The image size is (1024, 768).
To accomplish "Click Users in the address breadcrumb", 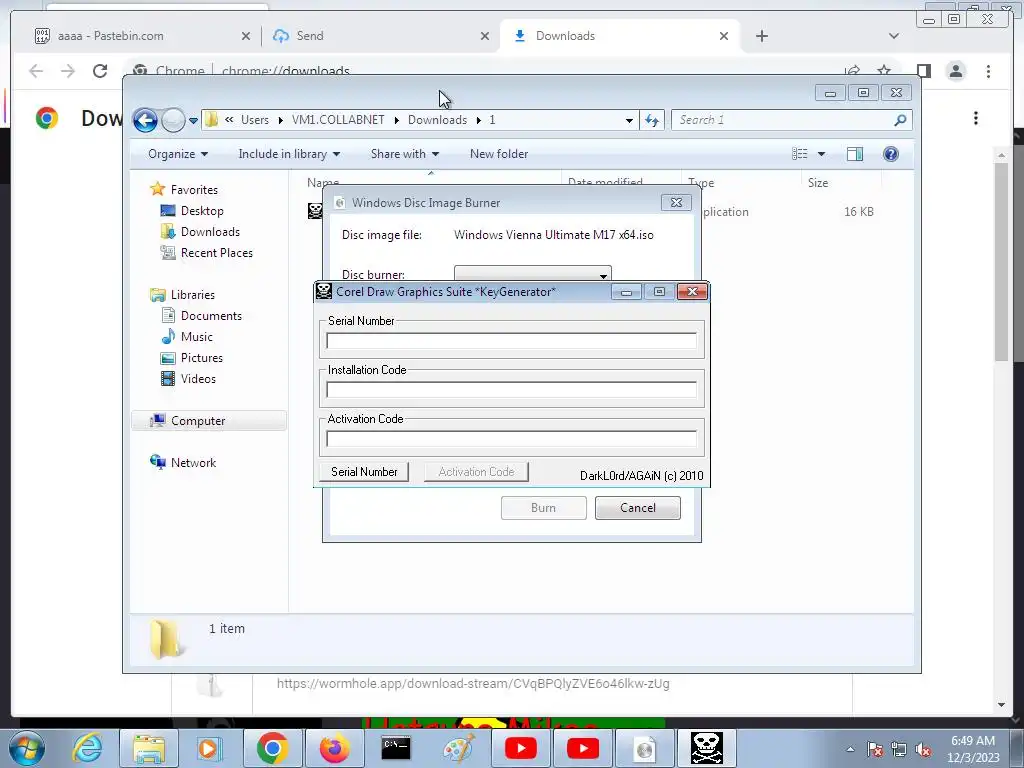I will pyautogui.click(x=255, y=120).
